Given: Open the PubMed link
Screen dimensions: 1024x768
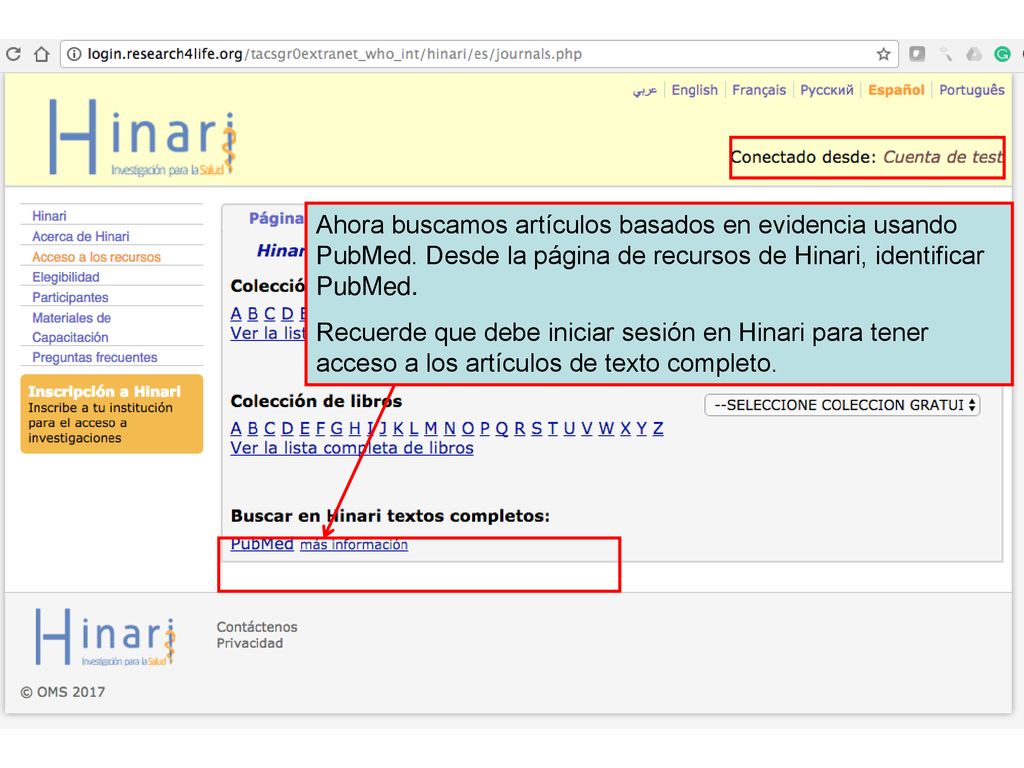Looking at the screenshot, I should [262, 545].
